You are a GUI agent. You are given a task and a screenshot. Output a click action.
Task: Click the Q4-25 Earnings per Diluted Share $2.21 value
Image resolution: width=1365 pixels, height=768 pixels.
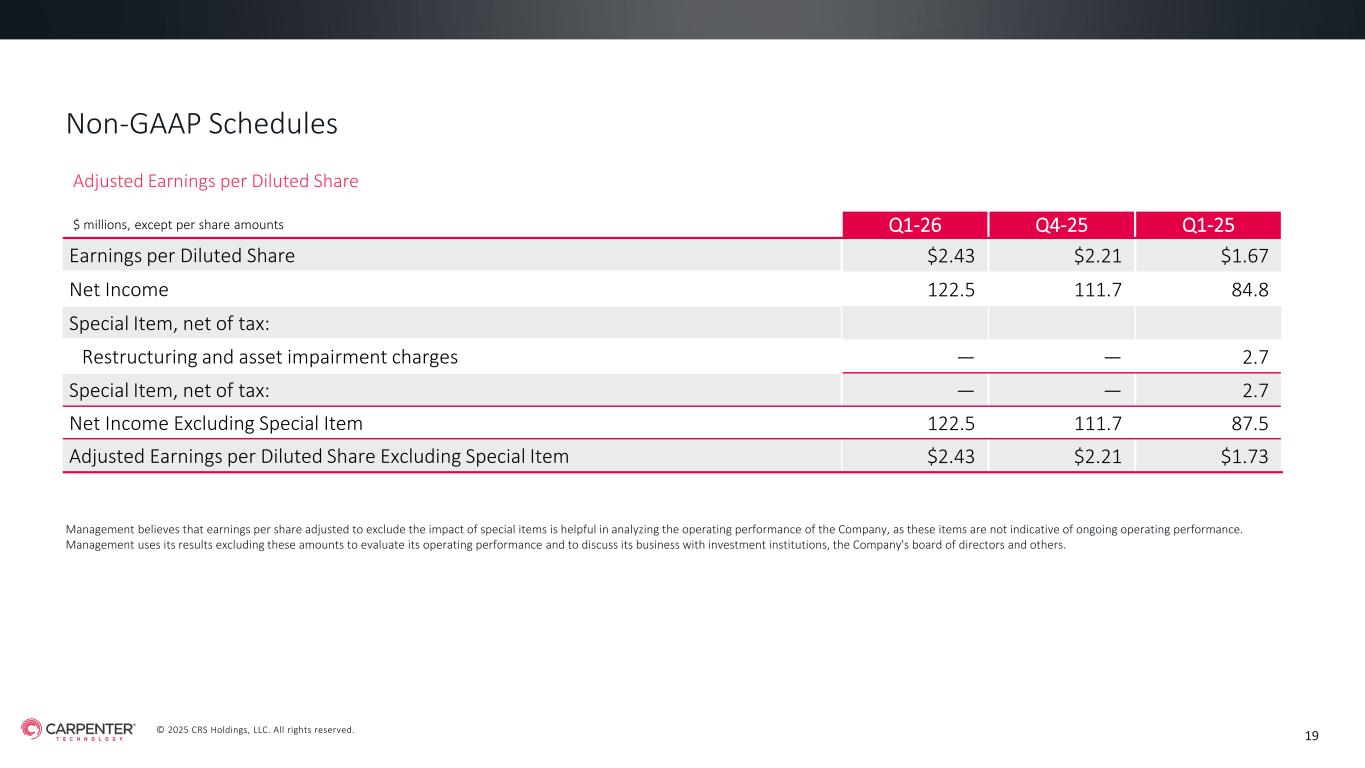tap(1097, 256)
